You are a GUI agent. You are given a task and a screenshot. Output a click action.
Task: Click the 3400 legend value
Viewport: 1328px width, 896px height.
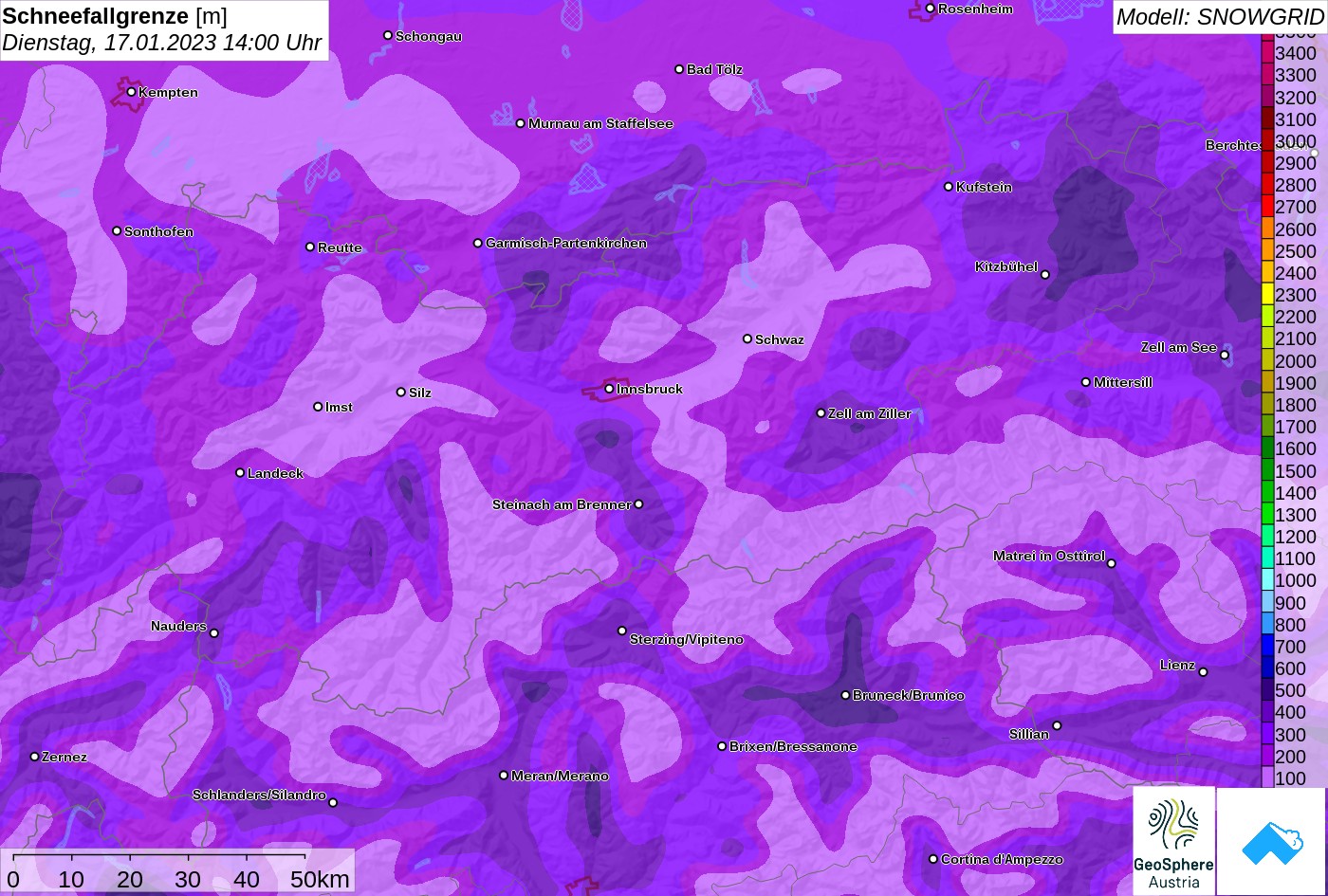(x=1296, y=53)
